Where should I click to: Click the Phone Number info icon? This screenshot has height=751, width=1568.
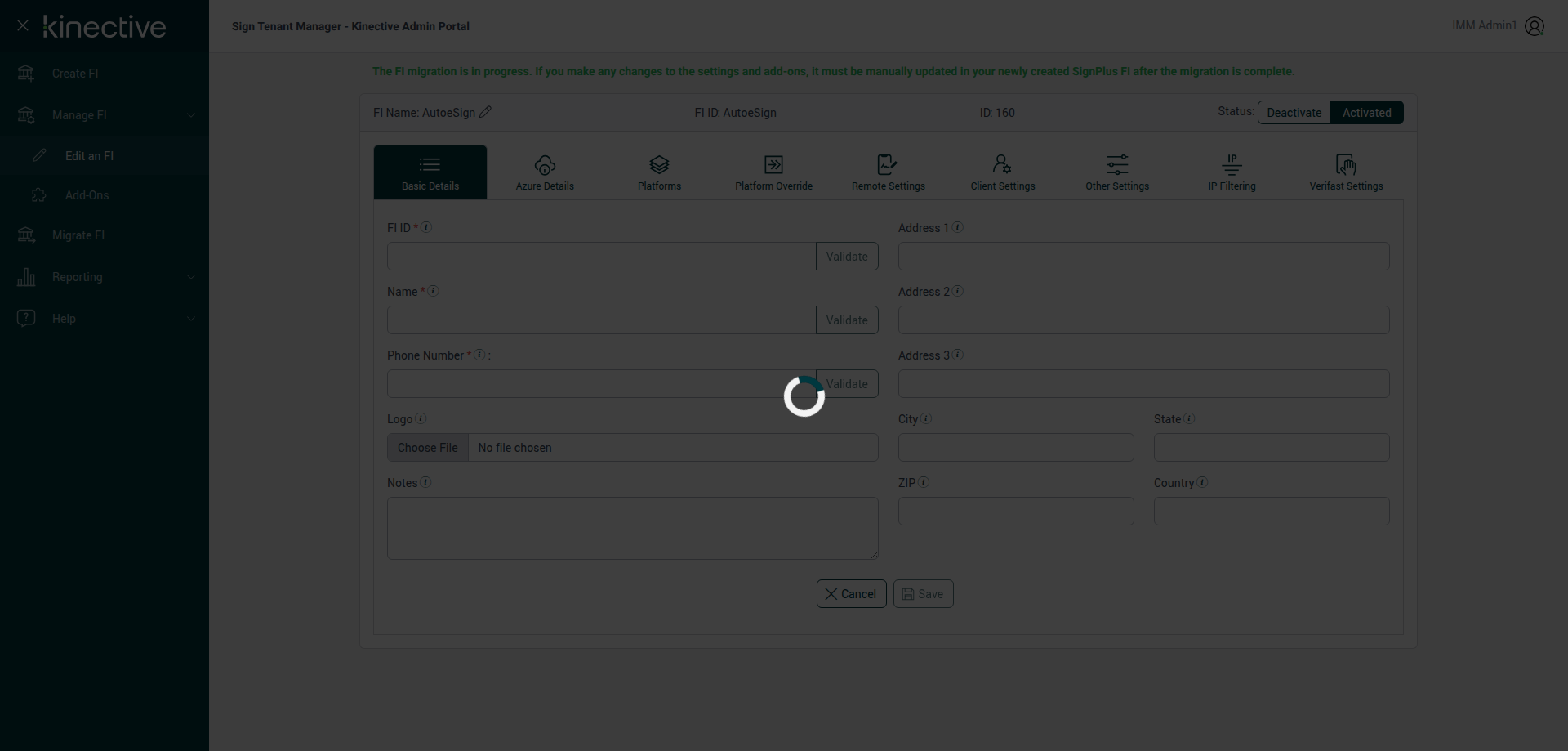pos(480,355)
